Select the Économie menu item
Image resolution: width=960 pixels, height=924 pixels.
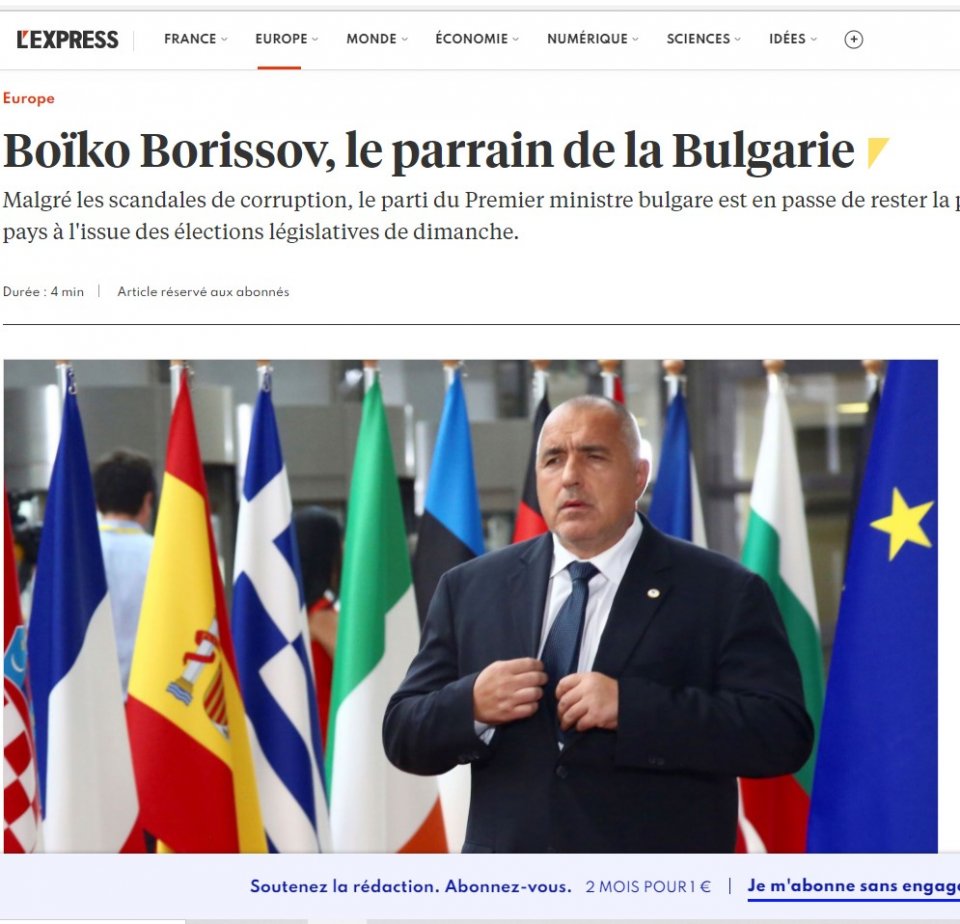[x=471, y=39]
